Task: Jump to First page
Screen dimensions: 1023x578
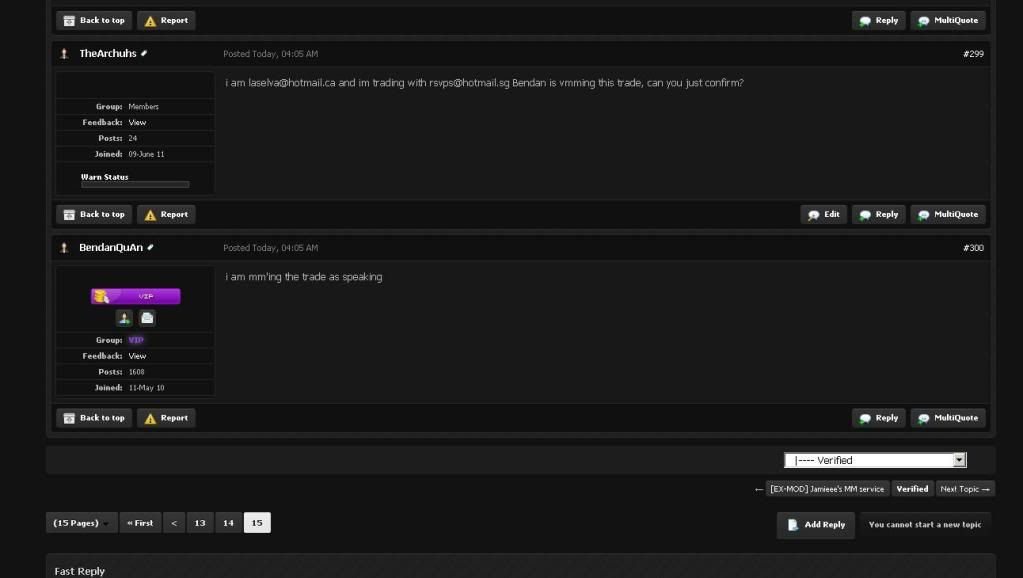Action: [x=140, y=523]
